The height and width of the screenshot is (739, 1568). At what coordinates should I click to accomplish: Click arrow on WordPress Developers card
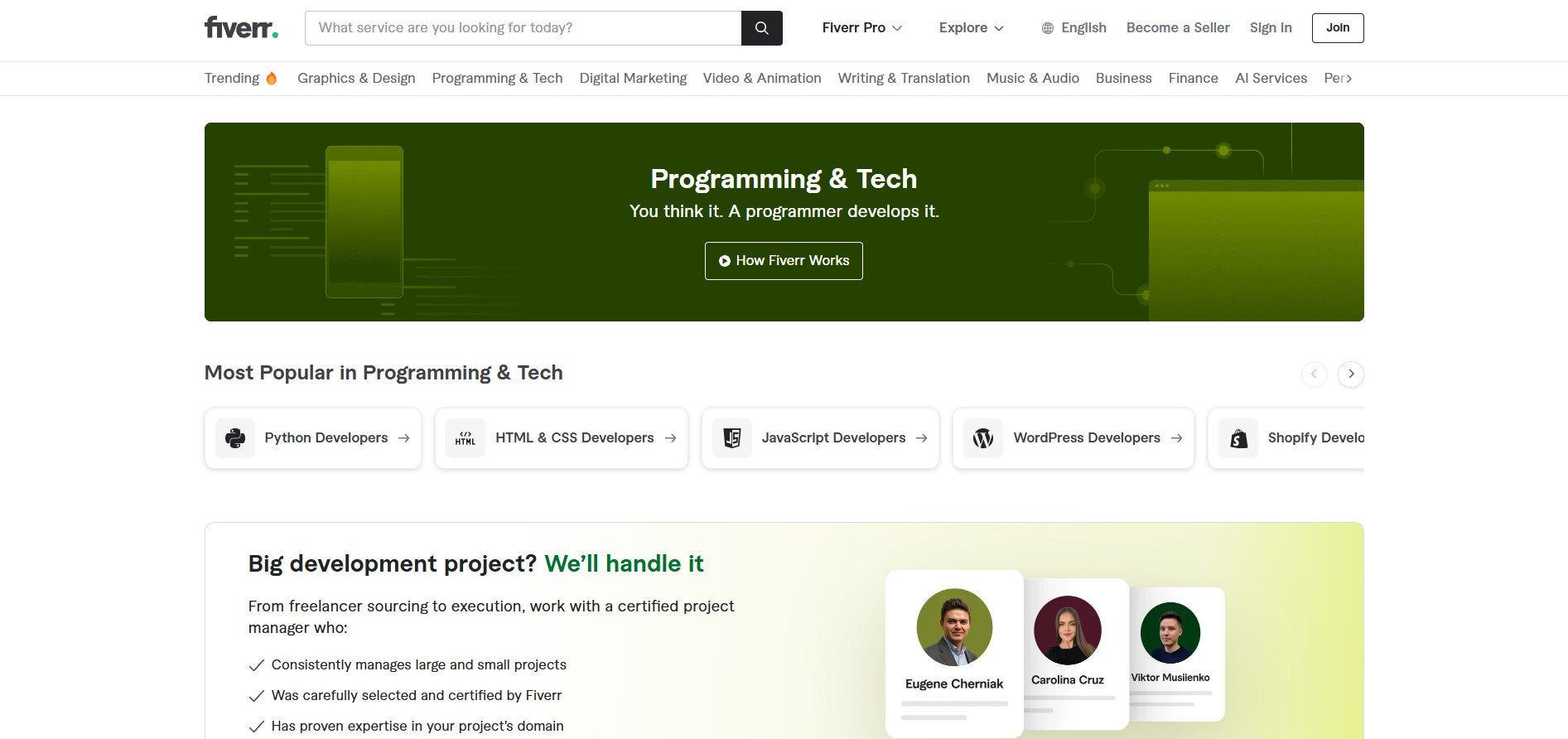[x=1176, y=438]
